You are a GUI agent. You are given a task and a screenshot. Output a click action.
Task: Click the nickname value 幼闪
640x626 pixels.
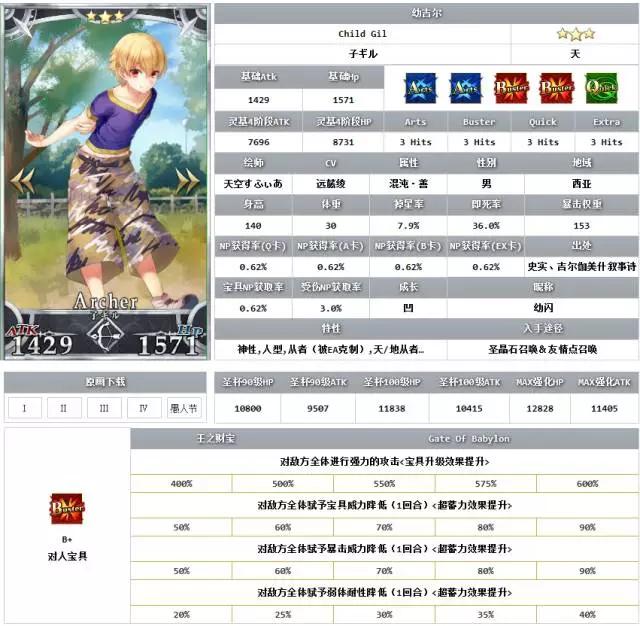click(543, 308)
